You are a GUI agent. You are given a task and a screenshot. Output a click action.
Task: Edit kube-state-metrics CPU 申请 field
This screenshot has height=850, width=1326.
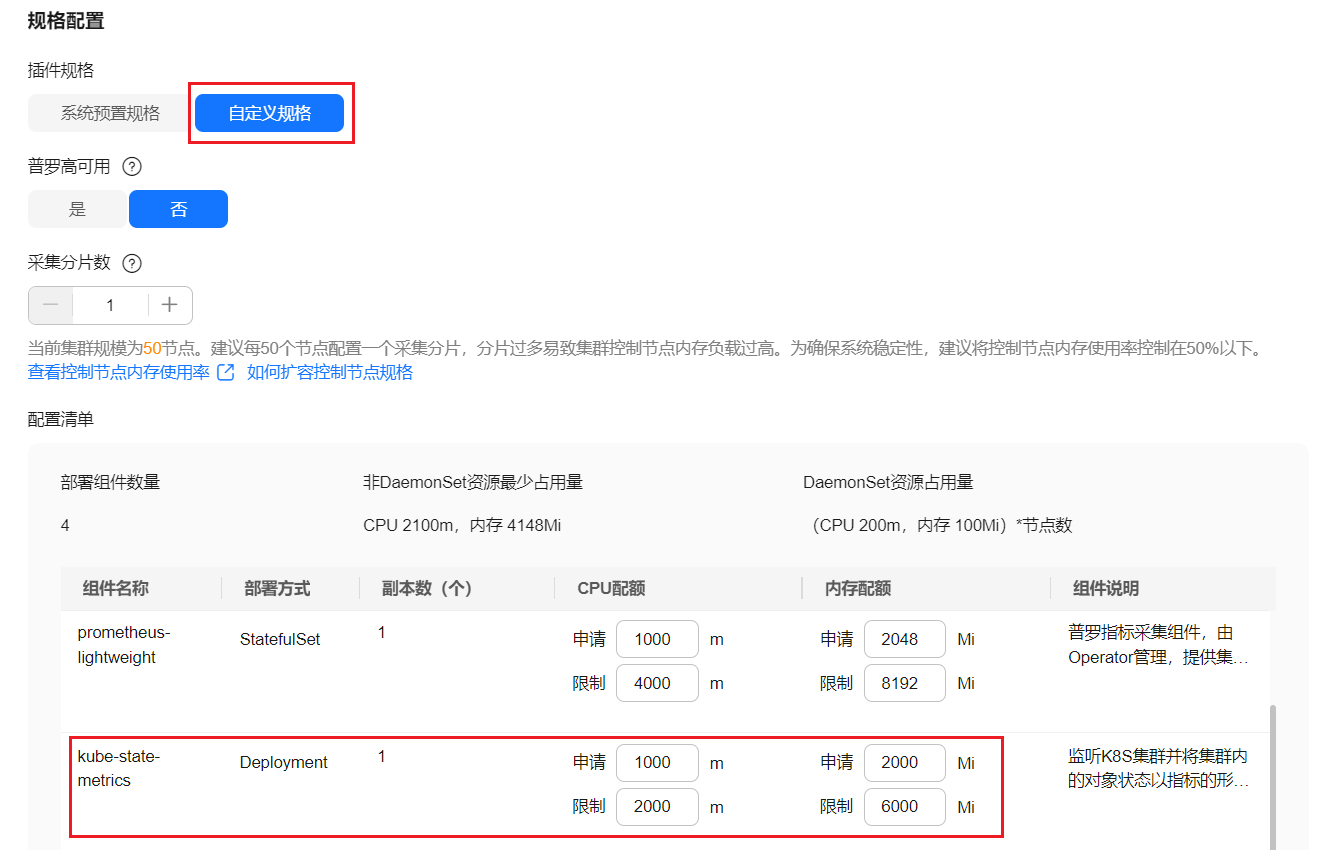click(657, 762)
